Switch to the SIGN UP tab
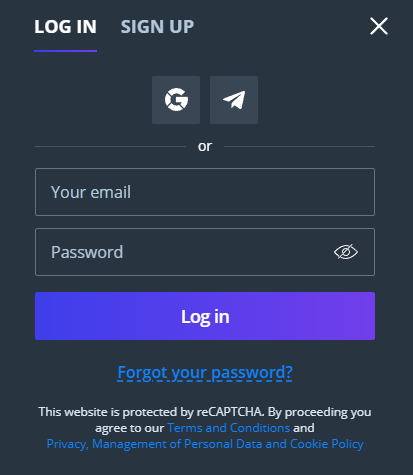This screenshot has height=475, width=413. [x=157, y=27]
